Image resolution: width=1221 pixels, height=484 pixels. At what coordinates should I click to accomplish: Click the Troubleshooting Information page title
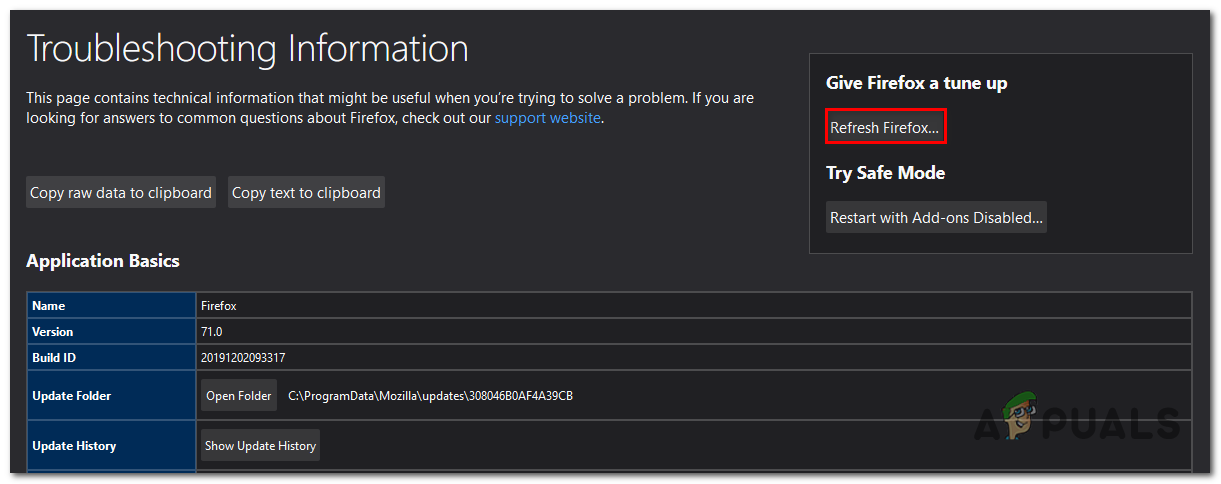click(x=247, y=48)
